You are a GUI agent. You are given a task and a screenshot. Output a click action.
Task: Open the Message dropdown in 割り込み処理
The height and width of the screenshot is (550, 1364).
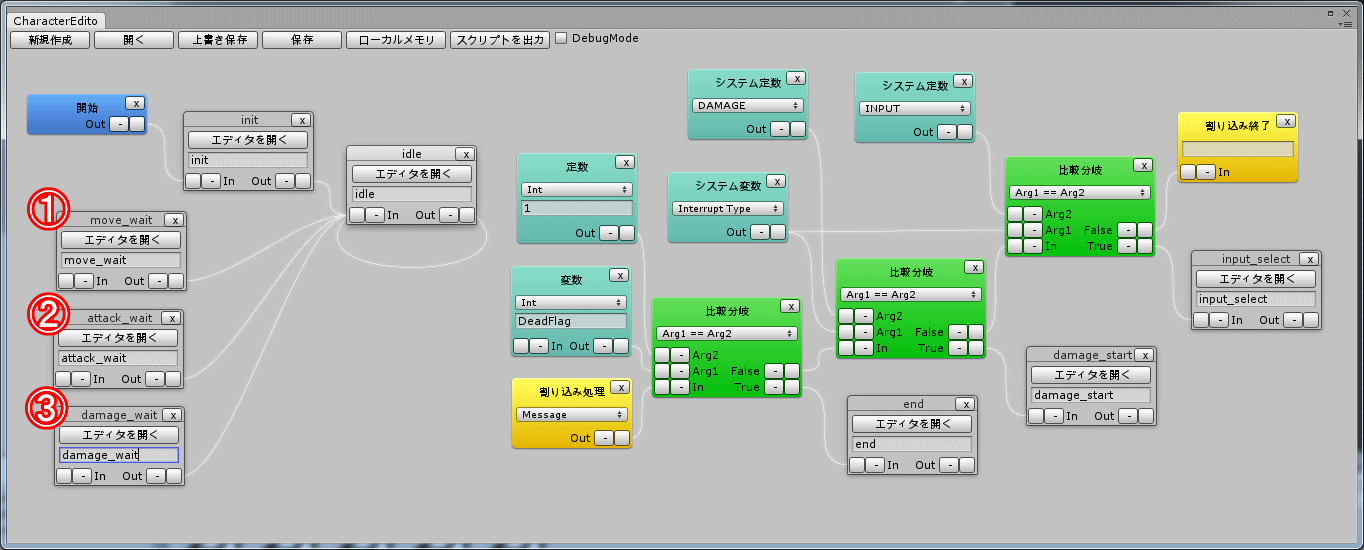[572, 414]
